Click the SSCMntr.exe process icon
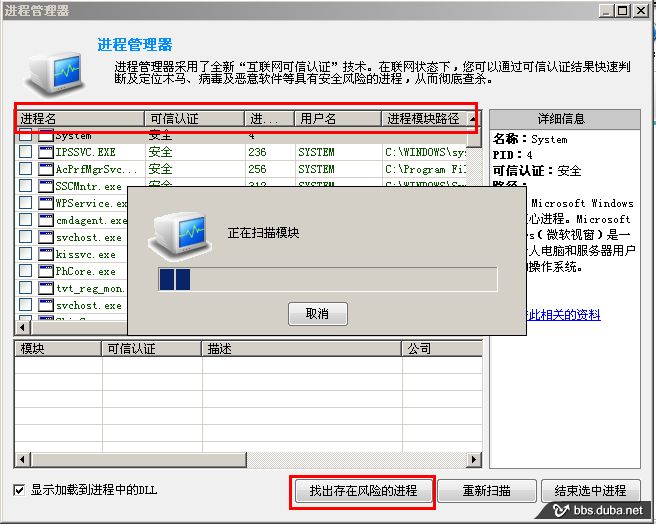The height and width of the screenshot is (524, 656). (x=46, y=186)
